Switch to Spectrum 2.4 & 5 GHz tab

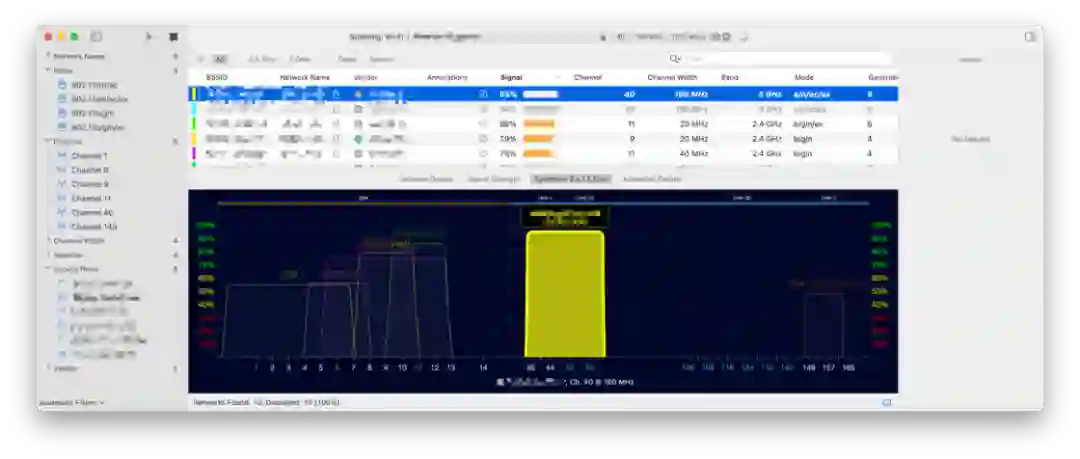click(x=571, y=179)
